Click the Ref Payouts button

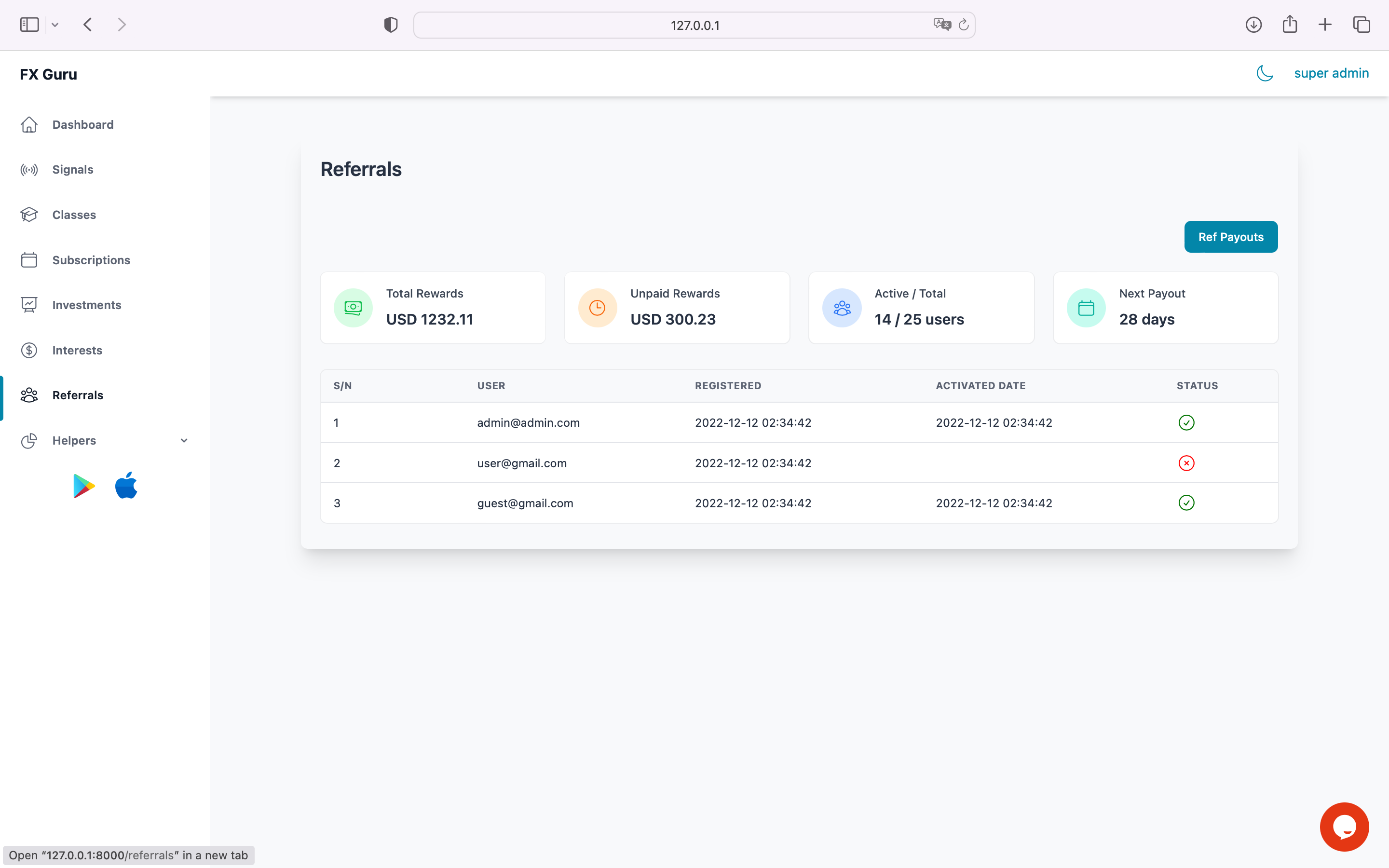1231,236
